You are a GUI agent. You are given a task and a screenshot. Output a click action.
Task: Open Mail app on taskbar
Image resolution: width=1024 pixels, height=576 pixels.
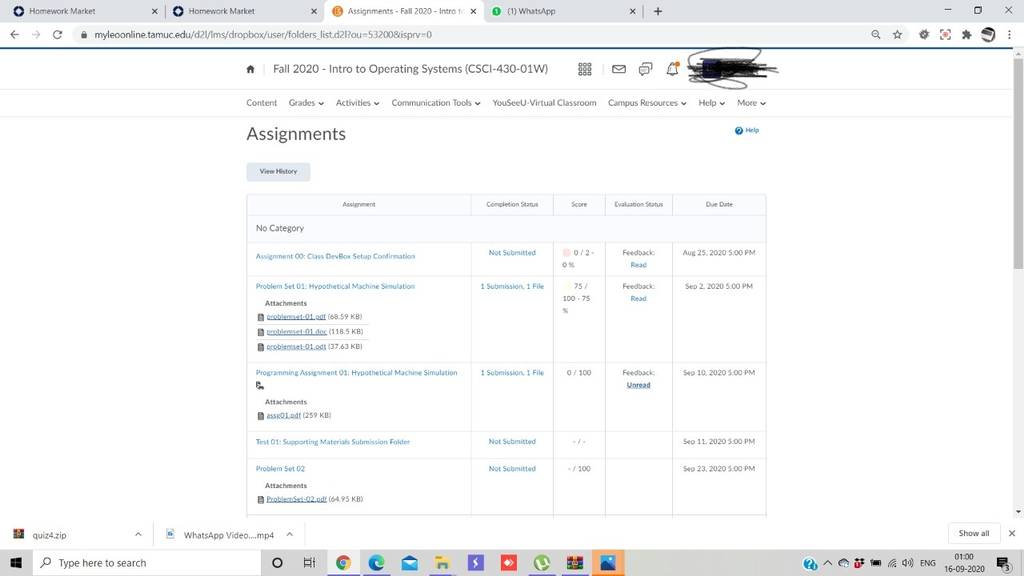409,562
